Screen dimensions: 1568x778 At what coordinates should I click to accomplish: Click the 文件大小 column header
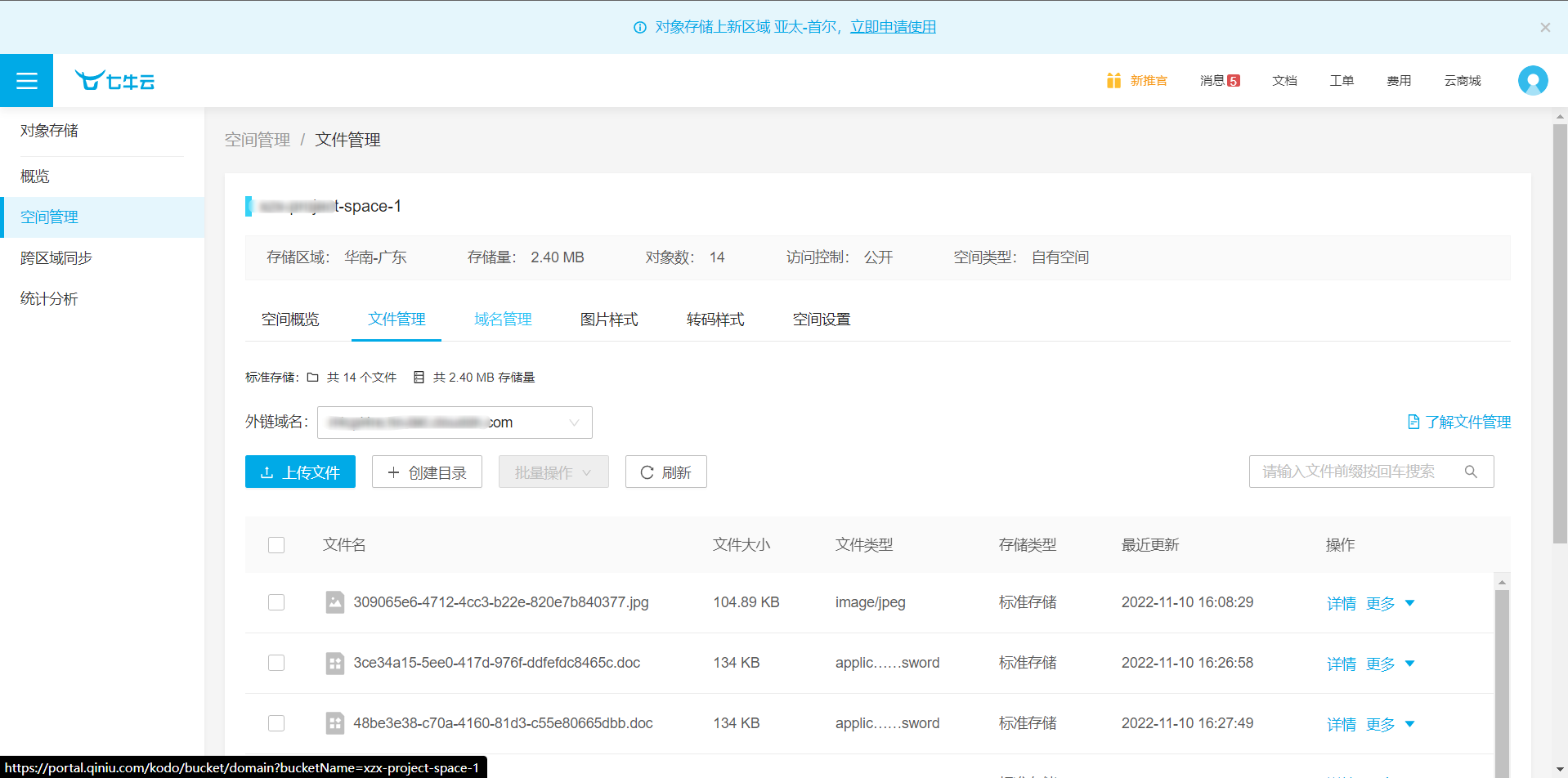pos(741,545)
